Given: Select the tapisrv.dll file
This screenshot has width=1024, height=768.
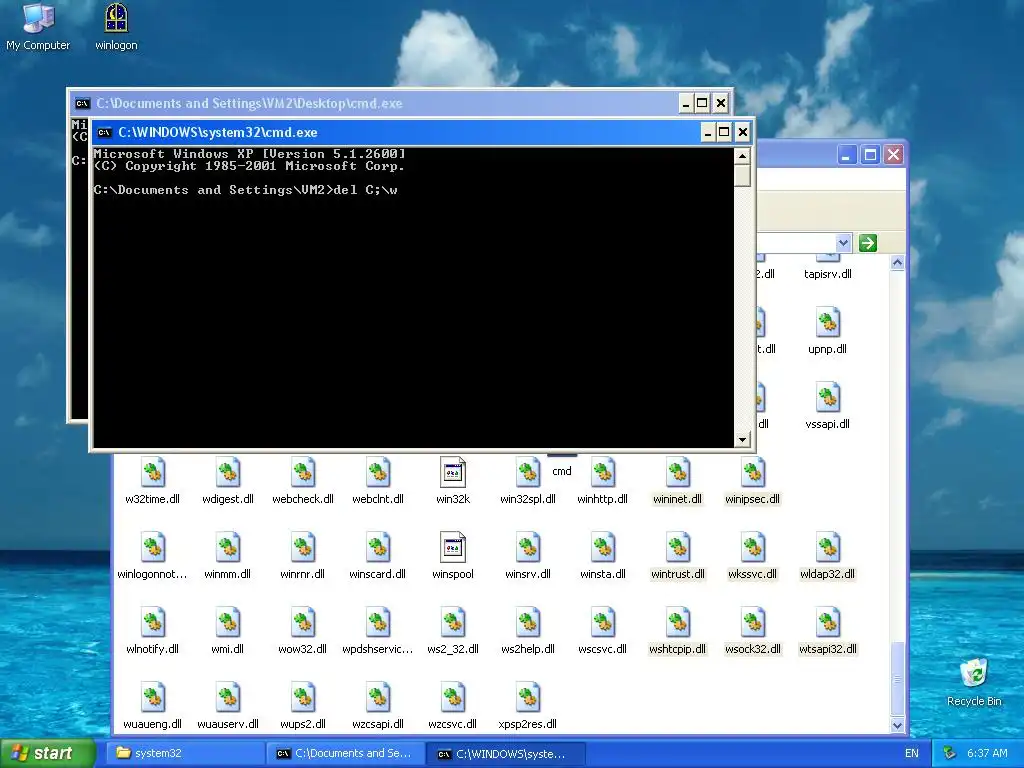Looking at the screenshot, I should (x=827, y=269).
